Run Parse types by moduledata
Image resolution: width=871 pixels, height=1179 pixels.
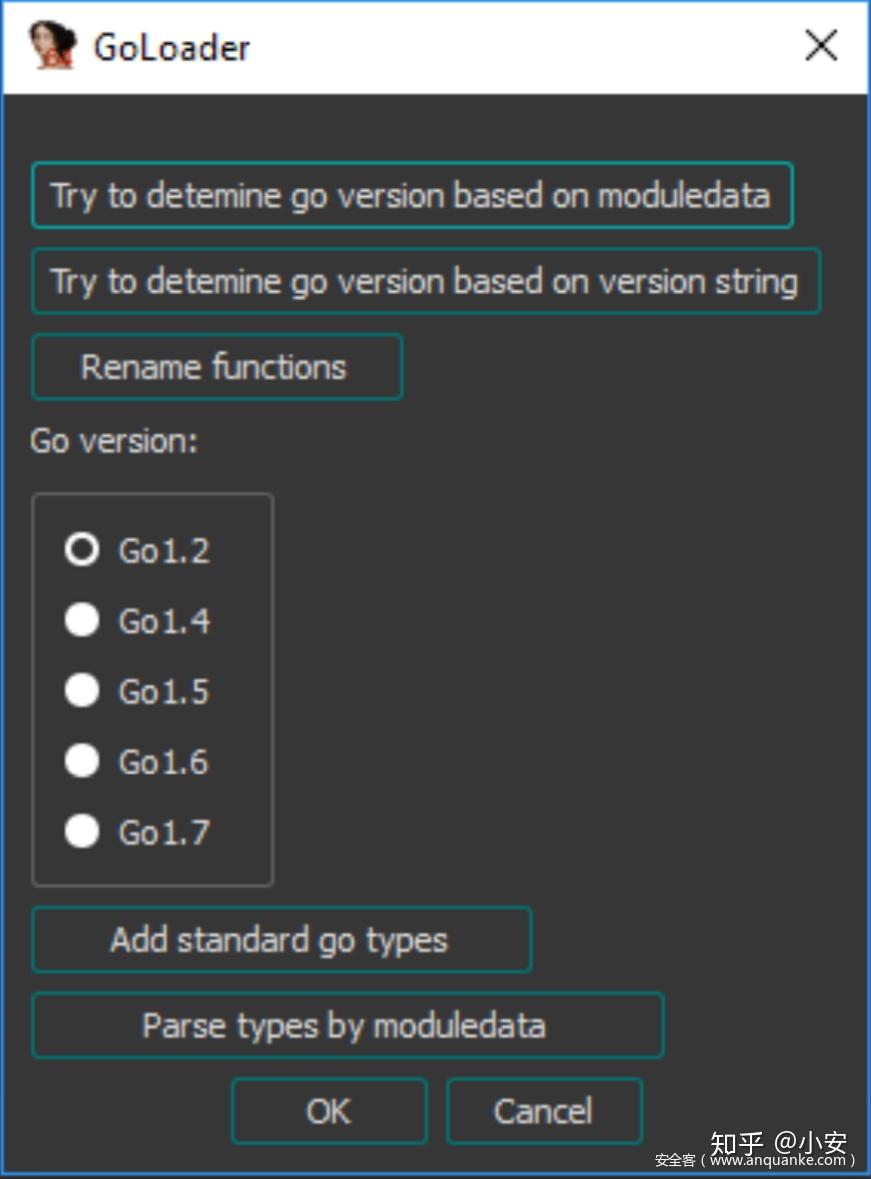pyautogui.click(x=347, y=1025)
